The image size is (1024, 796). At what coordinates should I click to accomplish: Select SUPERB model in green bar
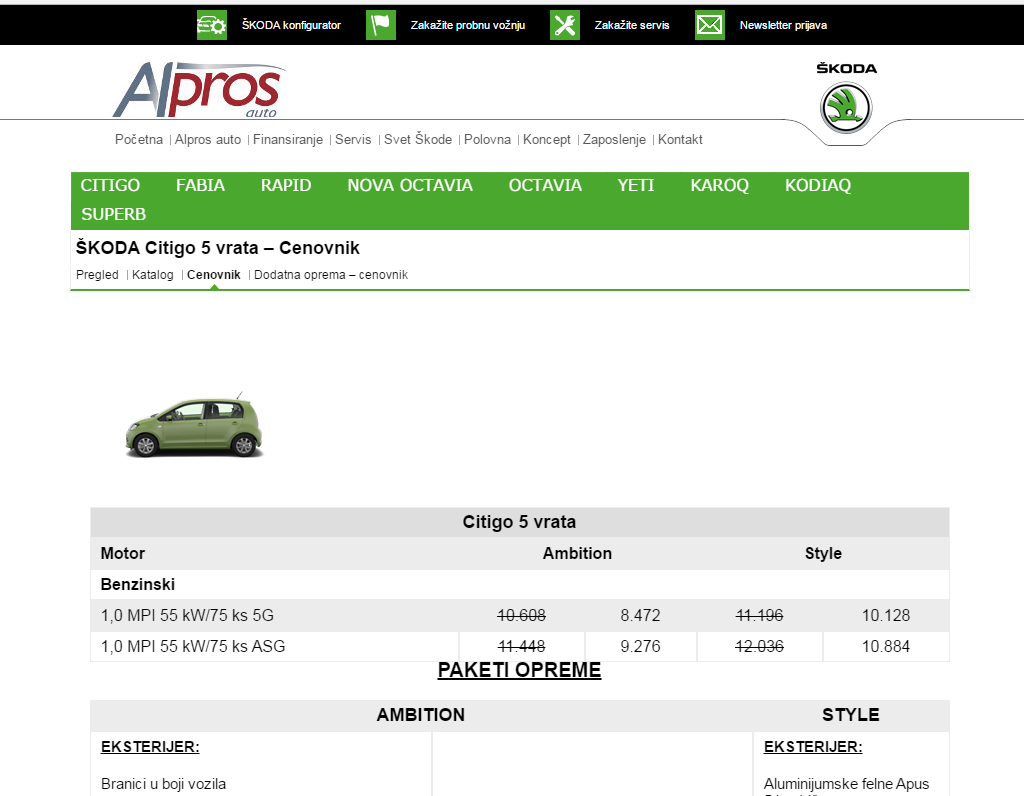[114, 214]
